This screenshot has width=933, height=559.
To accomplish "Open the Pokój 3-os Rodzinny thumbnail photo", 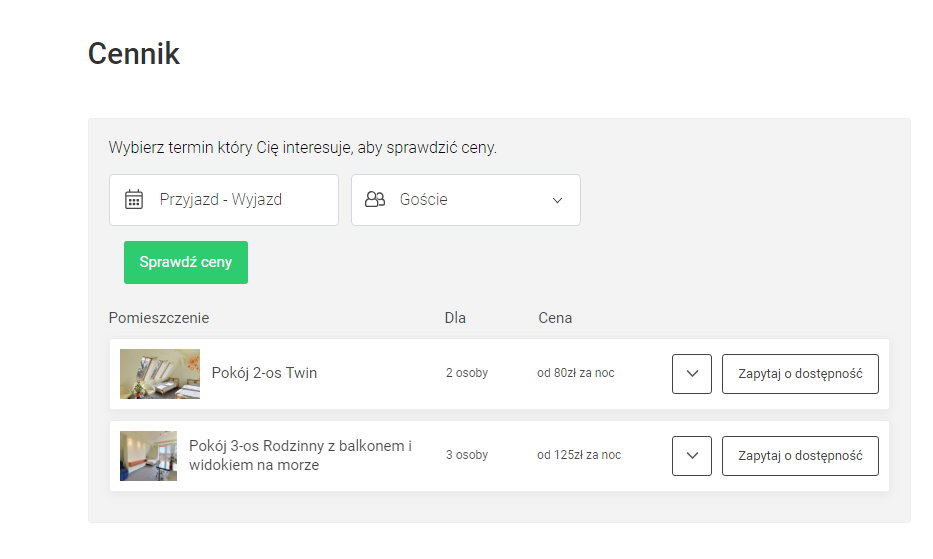I will tap(149, 456).
